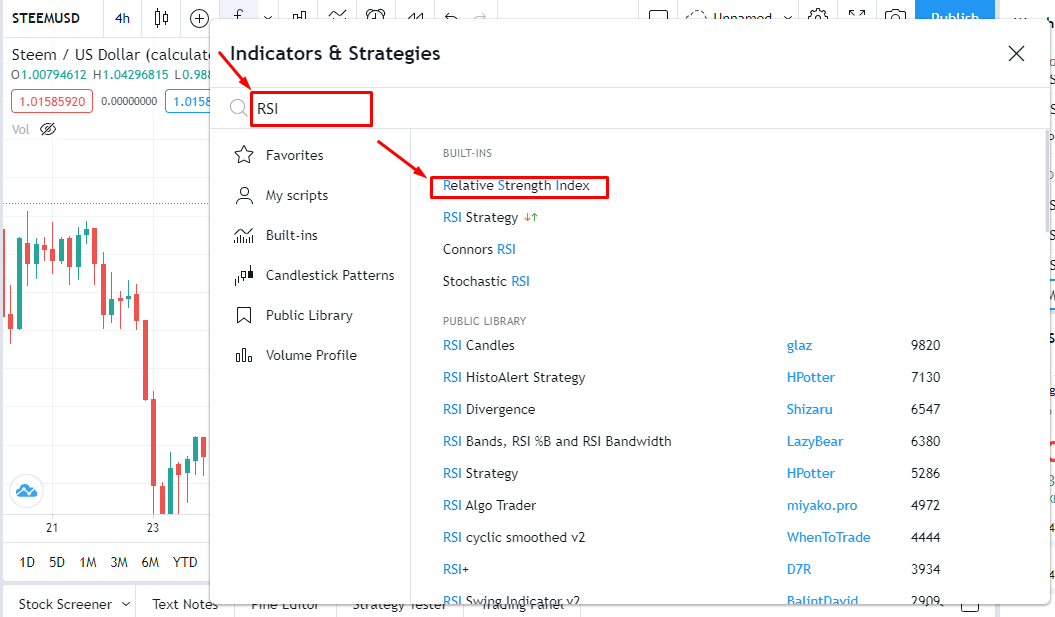This screenshot has width=1055, height=617.
Task: Click the 7130 likes count
Action: [925, 377]
